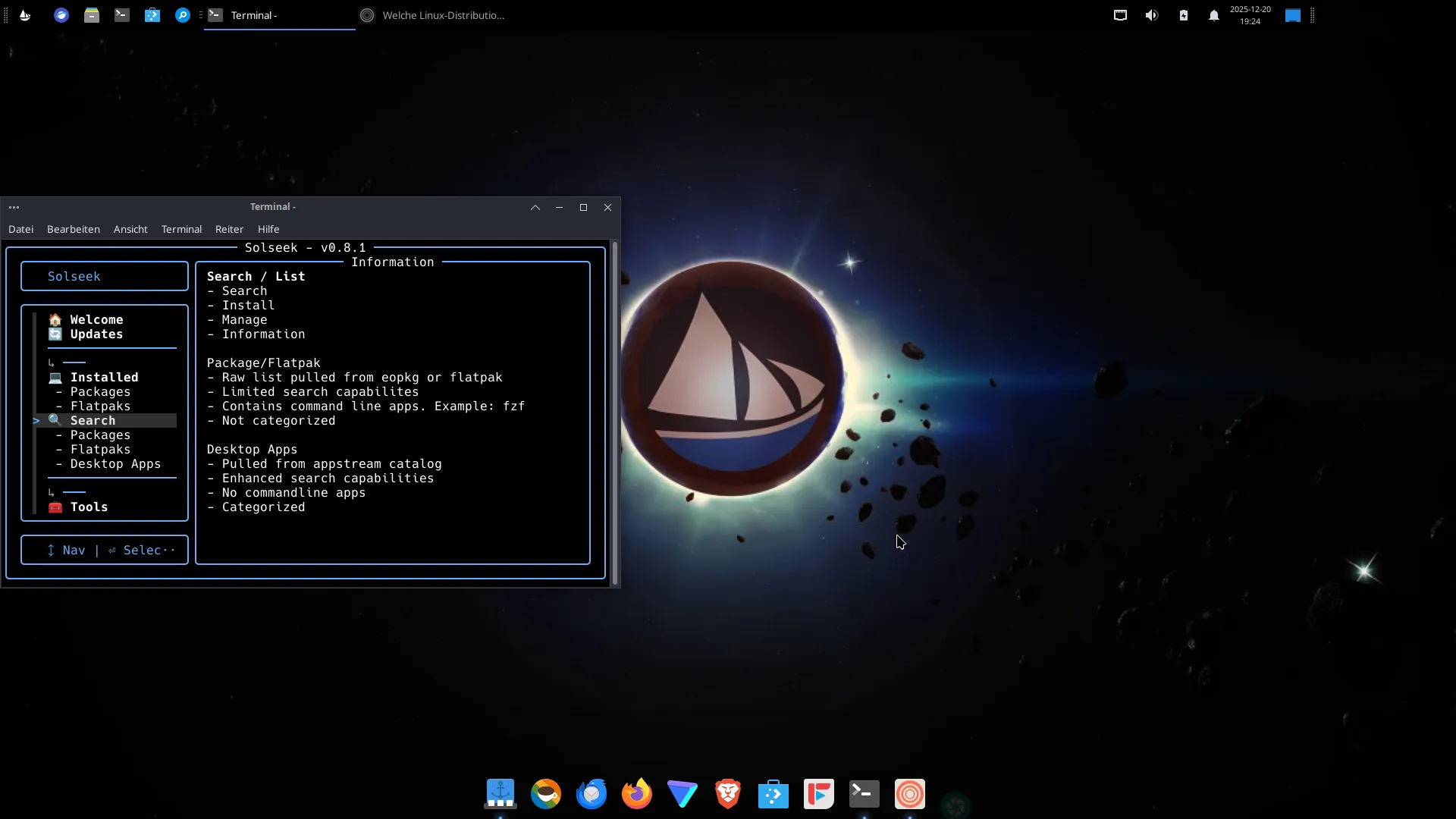The height and width of the screenshot is (819, 1456).
Task: Click the date and time clock
Action: point(1250,15)
